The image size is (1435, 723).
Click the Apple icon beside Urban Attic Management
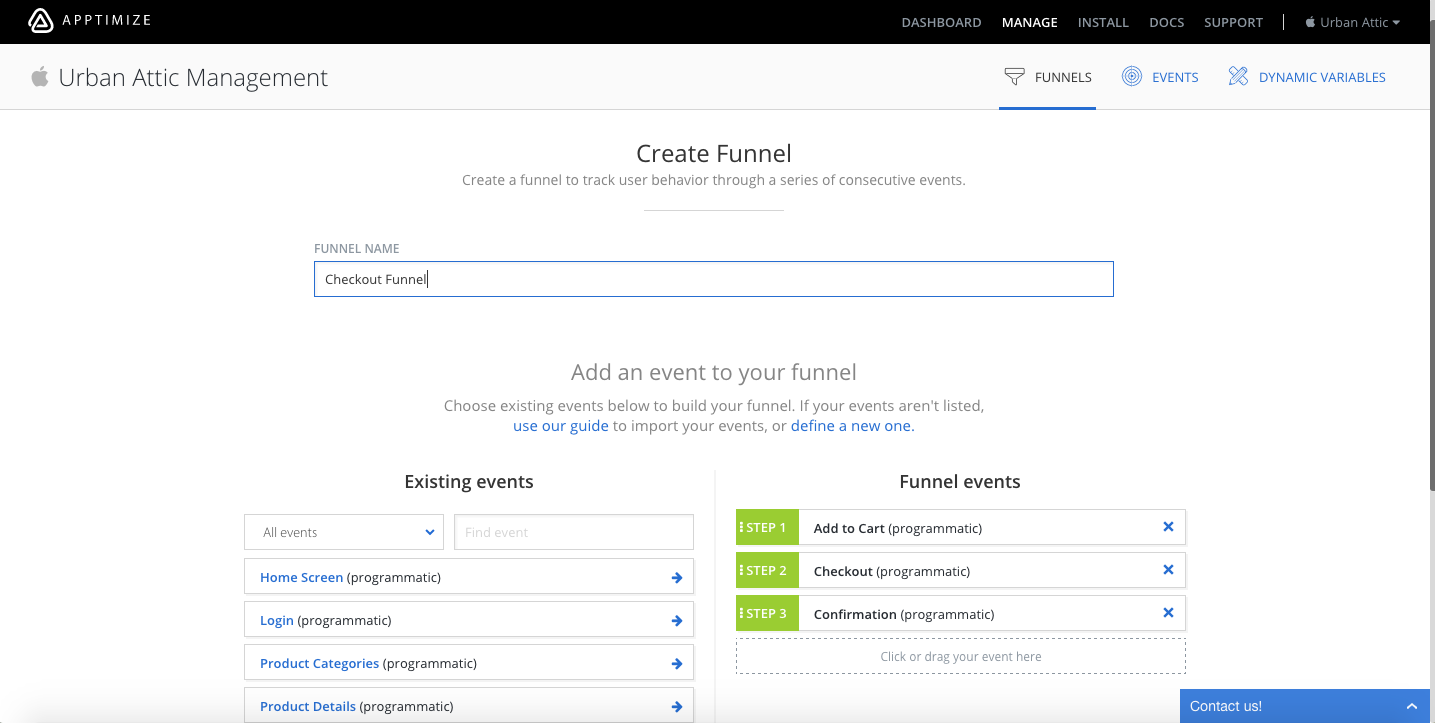40,77
